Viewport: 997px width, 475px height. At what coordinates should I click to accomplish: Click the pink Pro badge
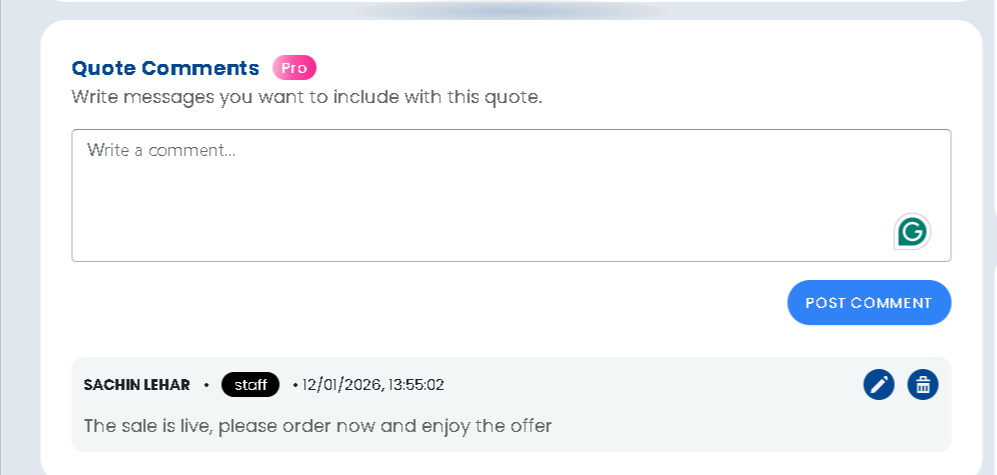tap(294, 68)
